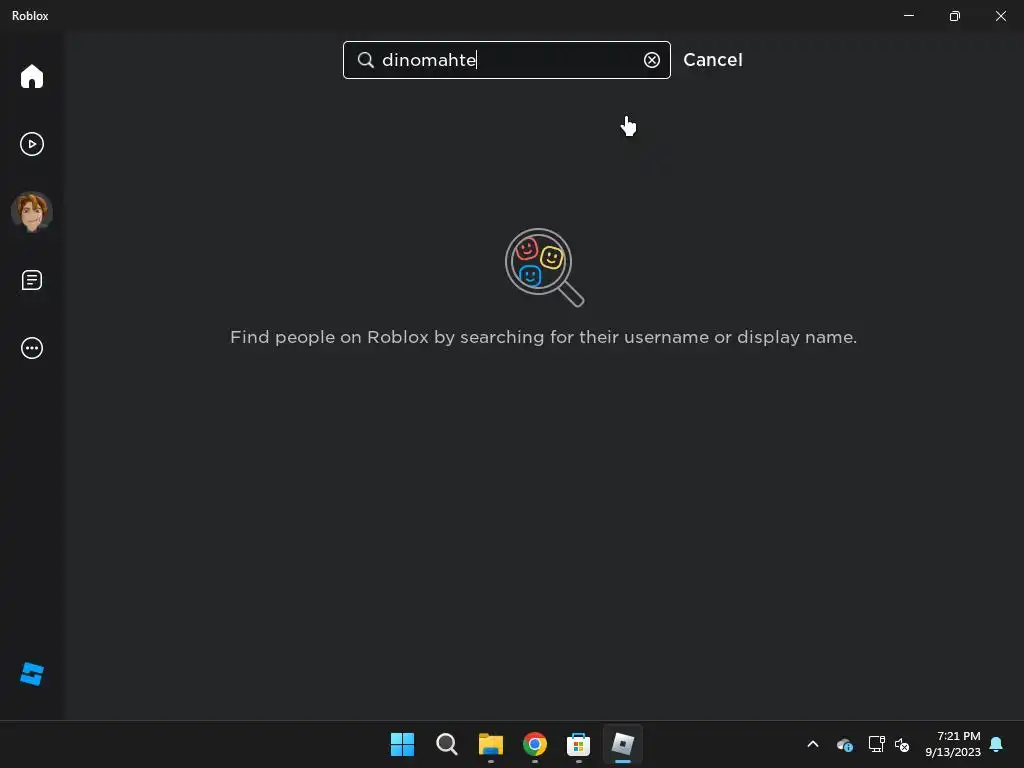Click the muted volume tray icon
The width and height of the screenshot is (1024, 768).
point(902,744)
